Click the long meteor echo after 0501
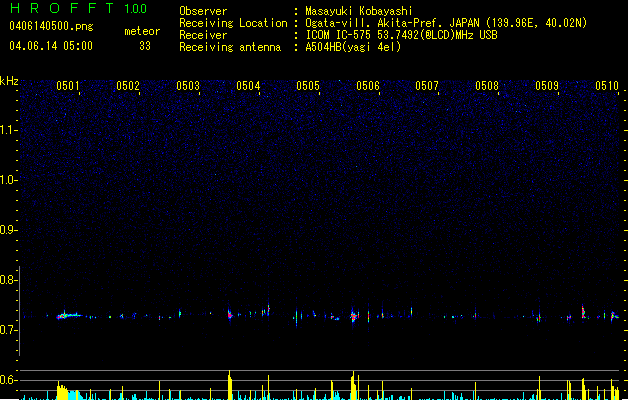 [69, 316]
